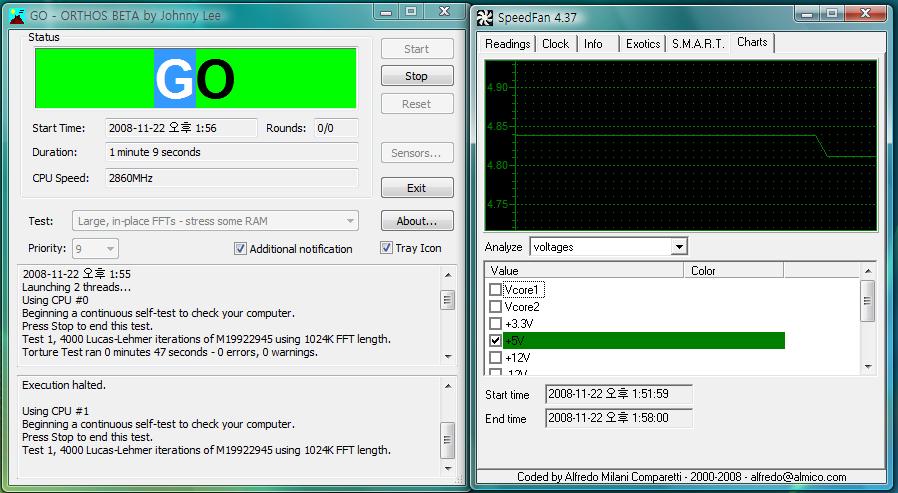Open the About... dialog
Image resolution: width=898 pixels, height=493 pixels.
417,220
